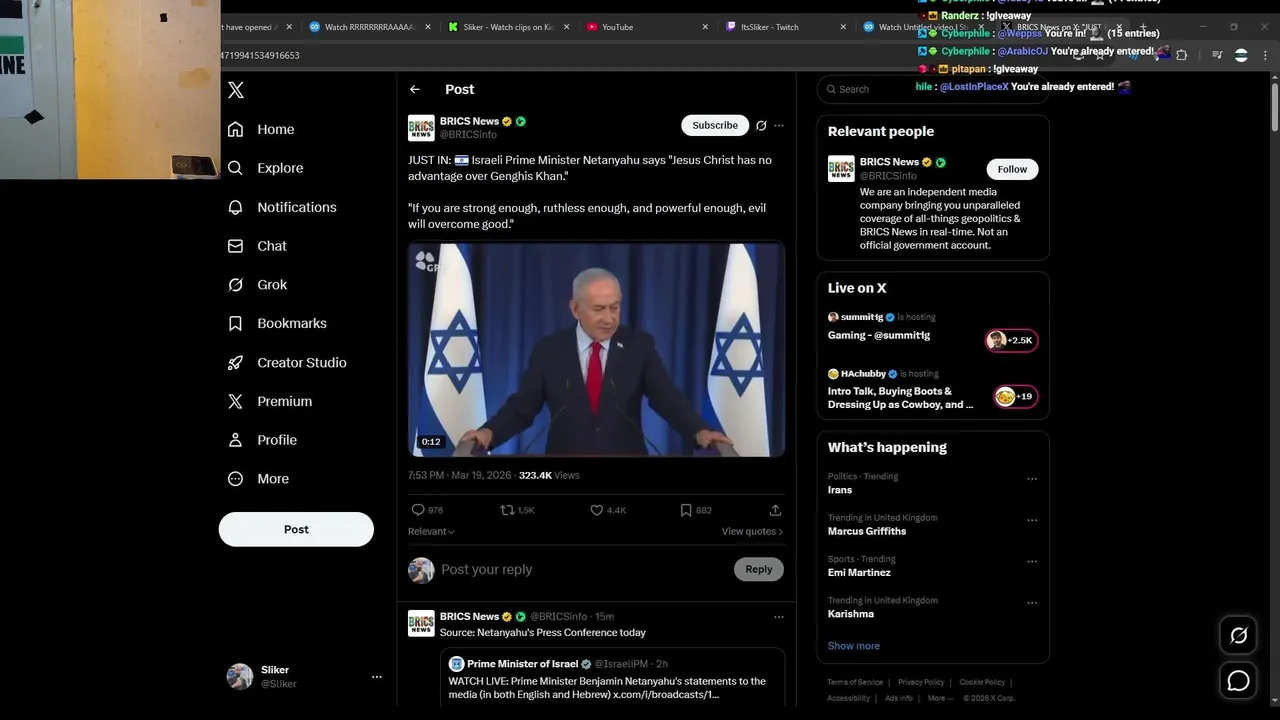Switch to the ItsSliker - Twitch tab
Screen dimensions: 1280x720
[x=786, y=27]
